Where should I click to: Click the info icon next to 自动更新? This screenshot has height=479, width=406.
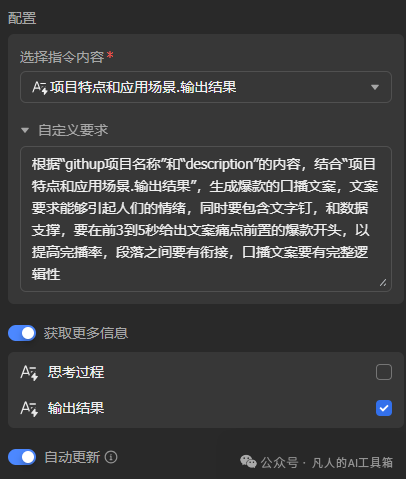(111, 457)
